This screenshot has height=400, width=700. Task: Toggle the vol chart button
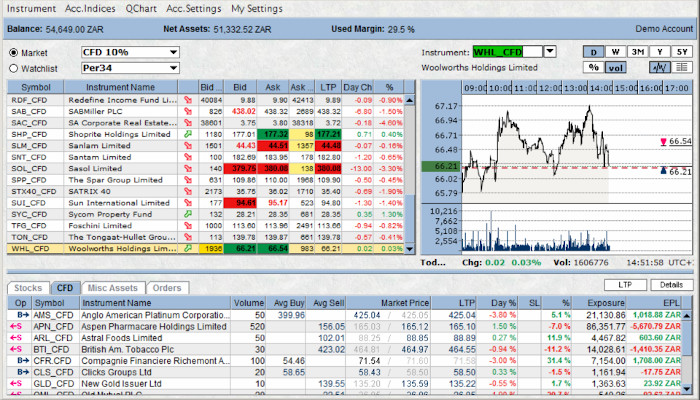point(617,68)
